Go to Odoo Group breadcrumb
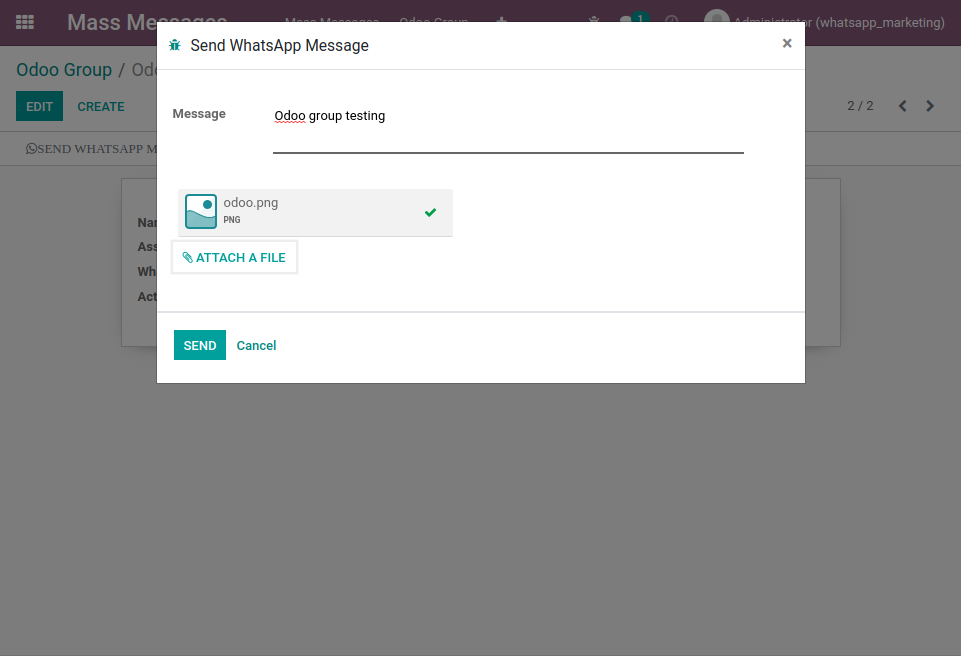Screen dimensions: 961x656 click(64, 70)
